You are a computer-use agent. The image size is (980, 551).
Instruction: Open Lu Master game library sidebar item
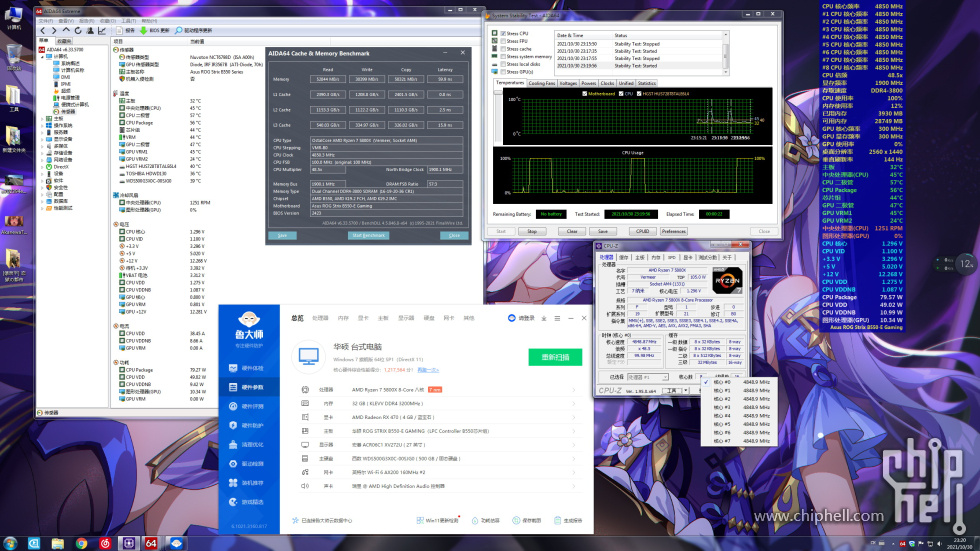248,502
